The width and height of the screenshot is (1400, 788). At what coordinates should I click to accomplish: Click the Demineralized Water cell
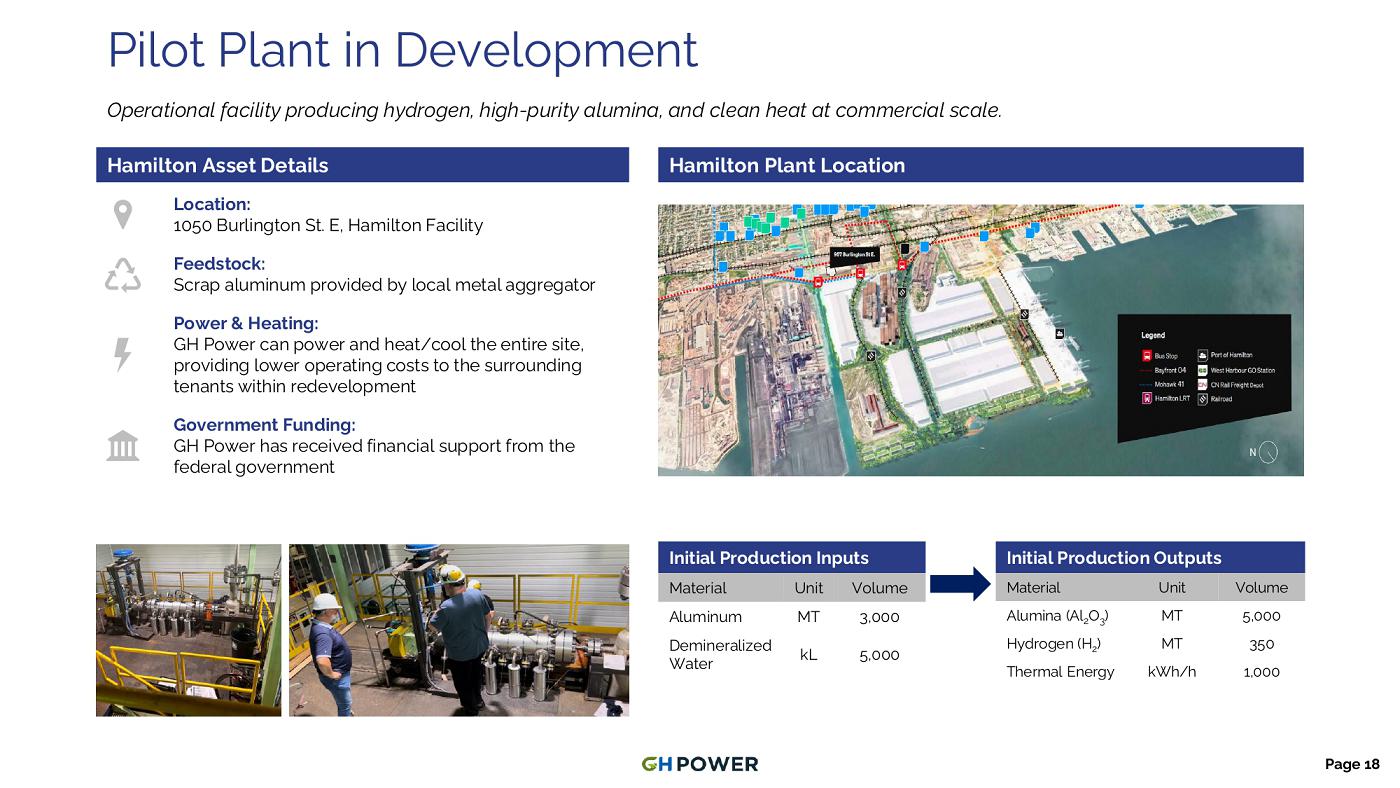click(720, 654)
